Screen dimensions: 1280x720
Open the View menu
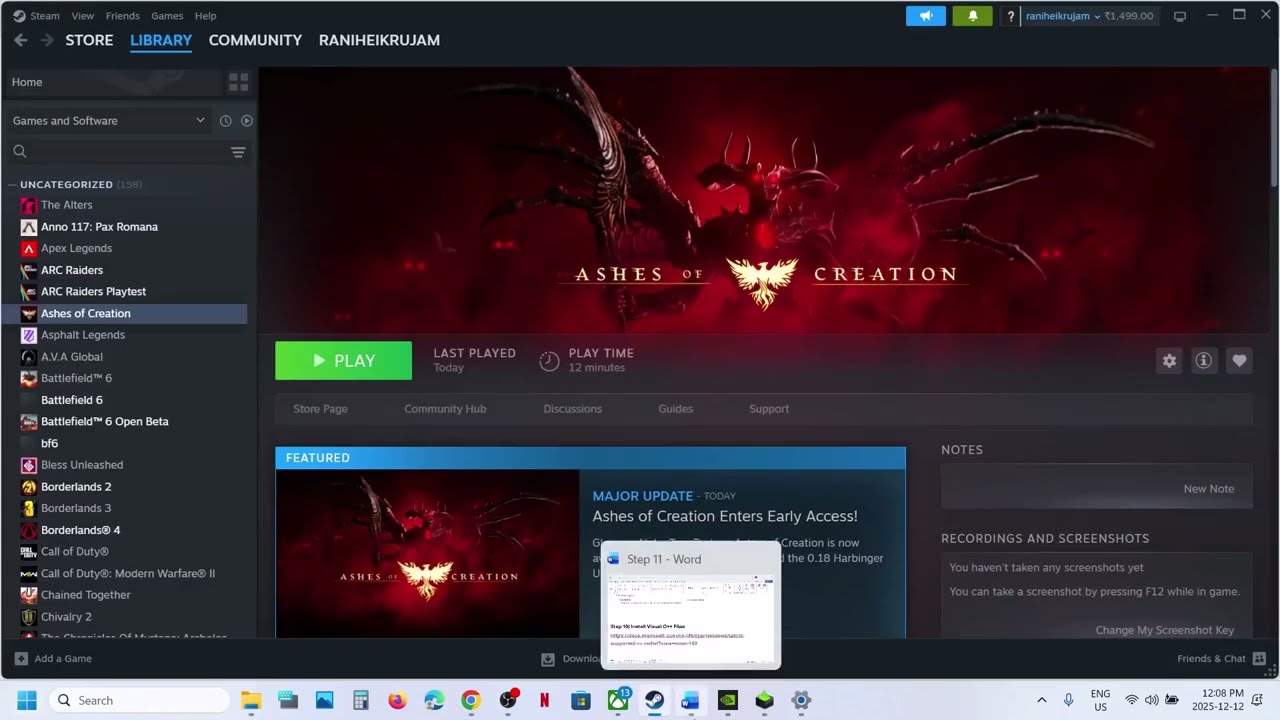point(83,16)
